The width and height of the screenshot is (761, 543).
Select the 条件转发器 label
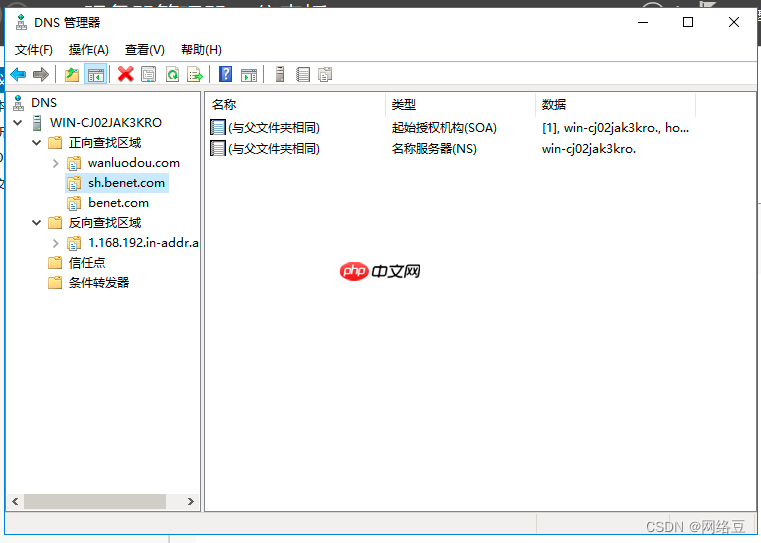[x=99, y=282]
